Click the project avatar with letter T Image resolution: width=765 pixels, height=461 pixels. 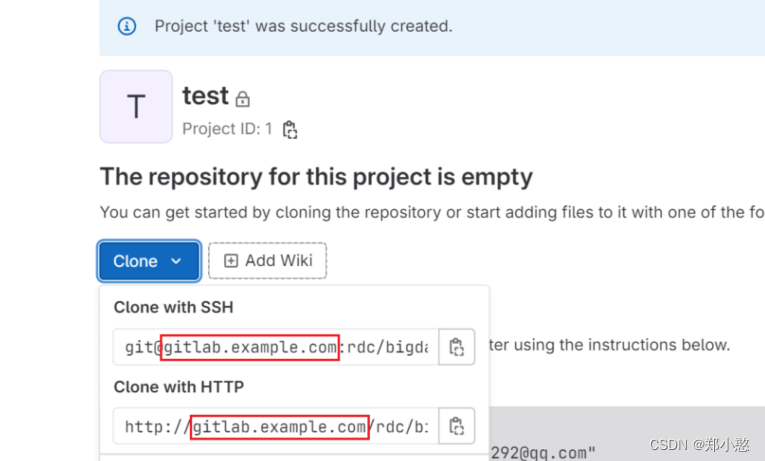point(136,106)
